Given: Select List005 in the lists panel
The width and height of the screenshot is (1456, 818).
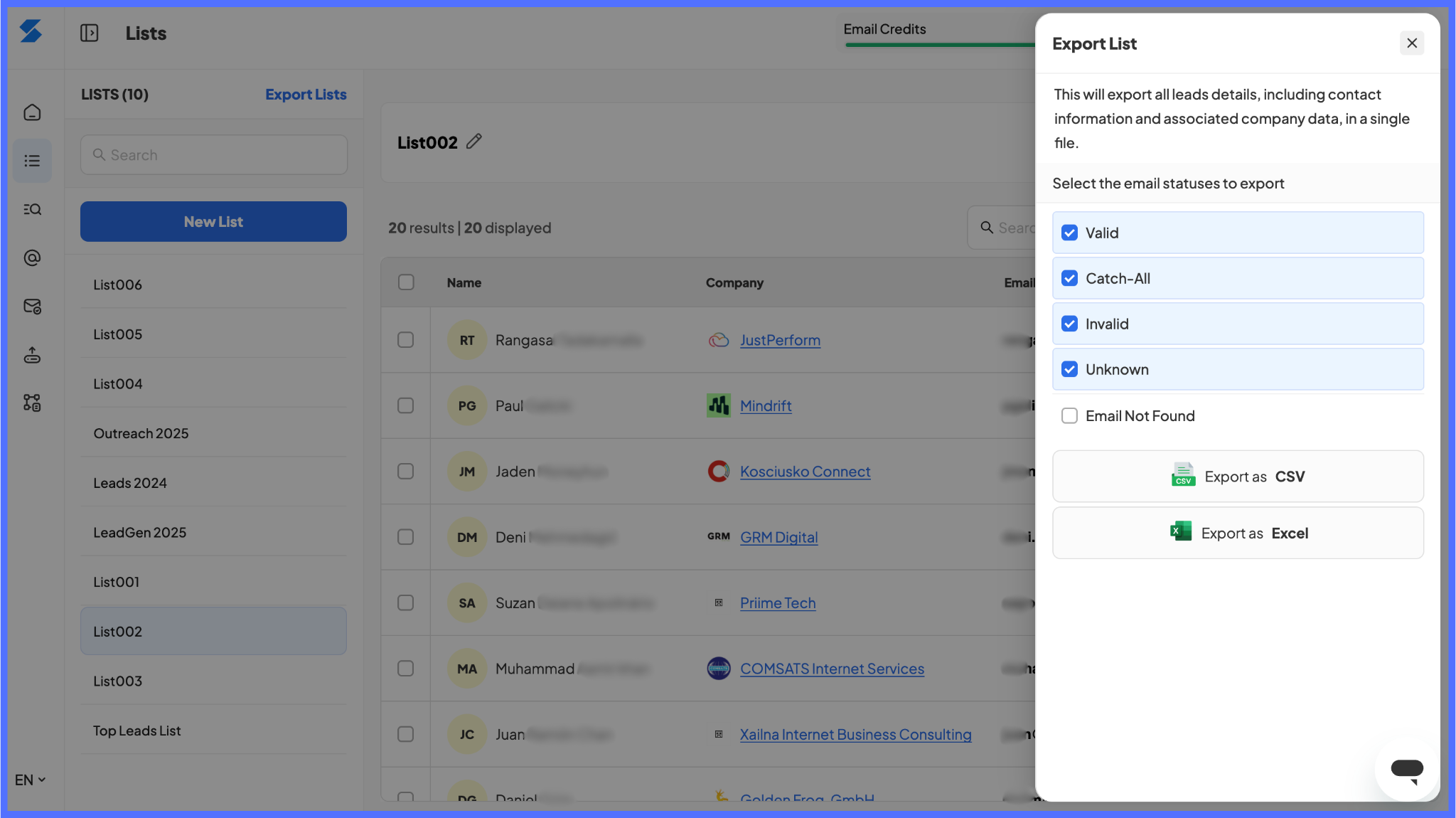Looking at the screenshot, I should pos(213,334).
